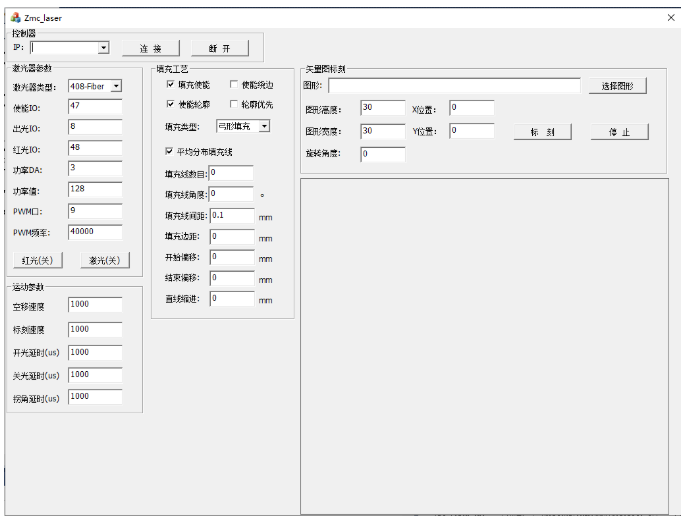Click the 填充边距 input field
Viewport: 689px width, 525px height.
click(232, 237)
